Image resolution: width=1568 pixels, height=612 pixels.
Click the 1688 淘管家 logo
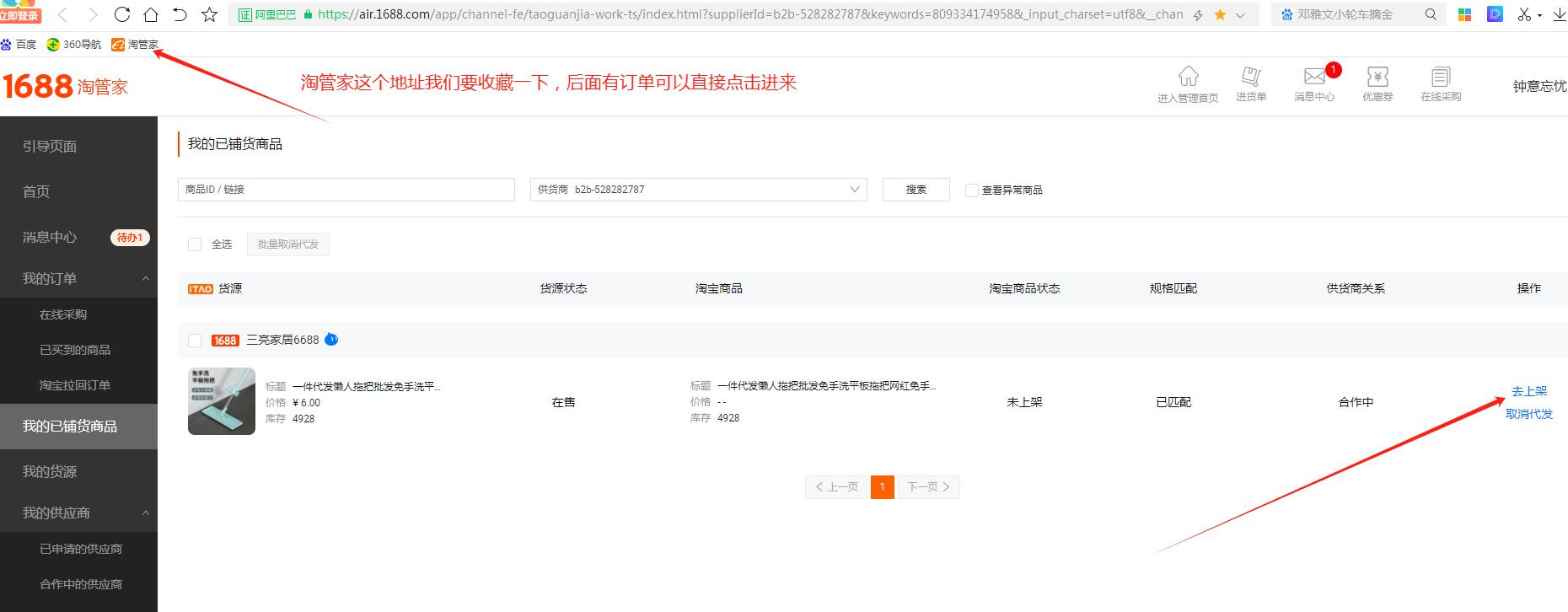66,86
